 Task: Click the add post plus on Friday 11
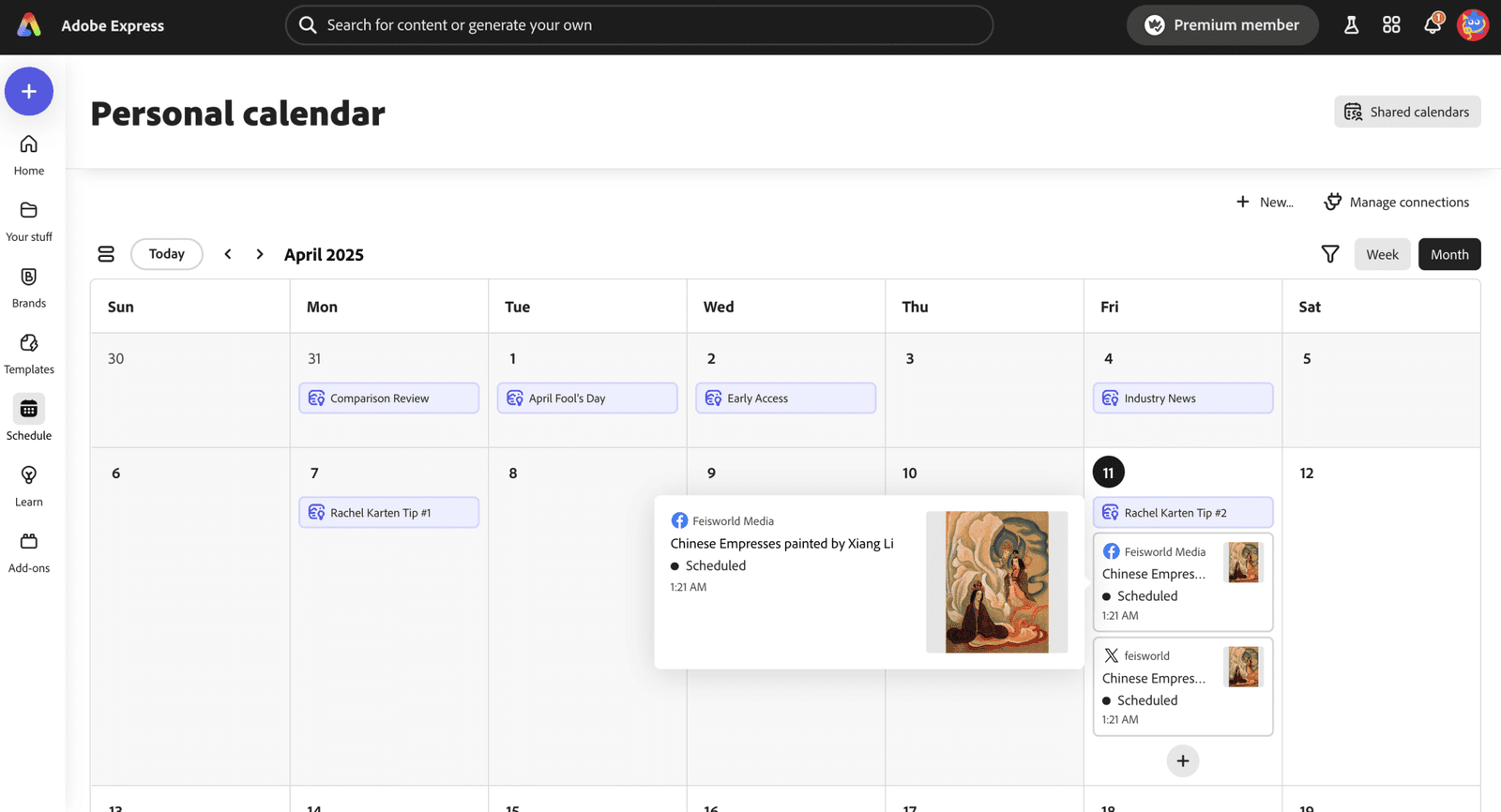coord(1183,760)
